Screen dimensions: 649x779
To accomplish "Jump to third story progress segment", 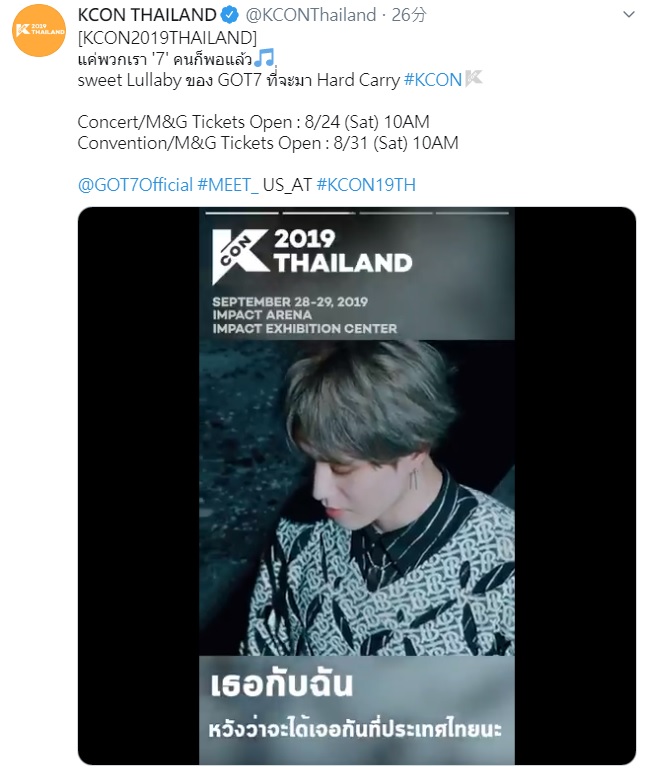I will pyautogui.click(x=395, y=213).
